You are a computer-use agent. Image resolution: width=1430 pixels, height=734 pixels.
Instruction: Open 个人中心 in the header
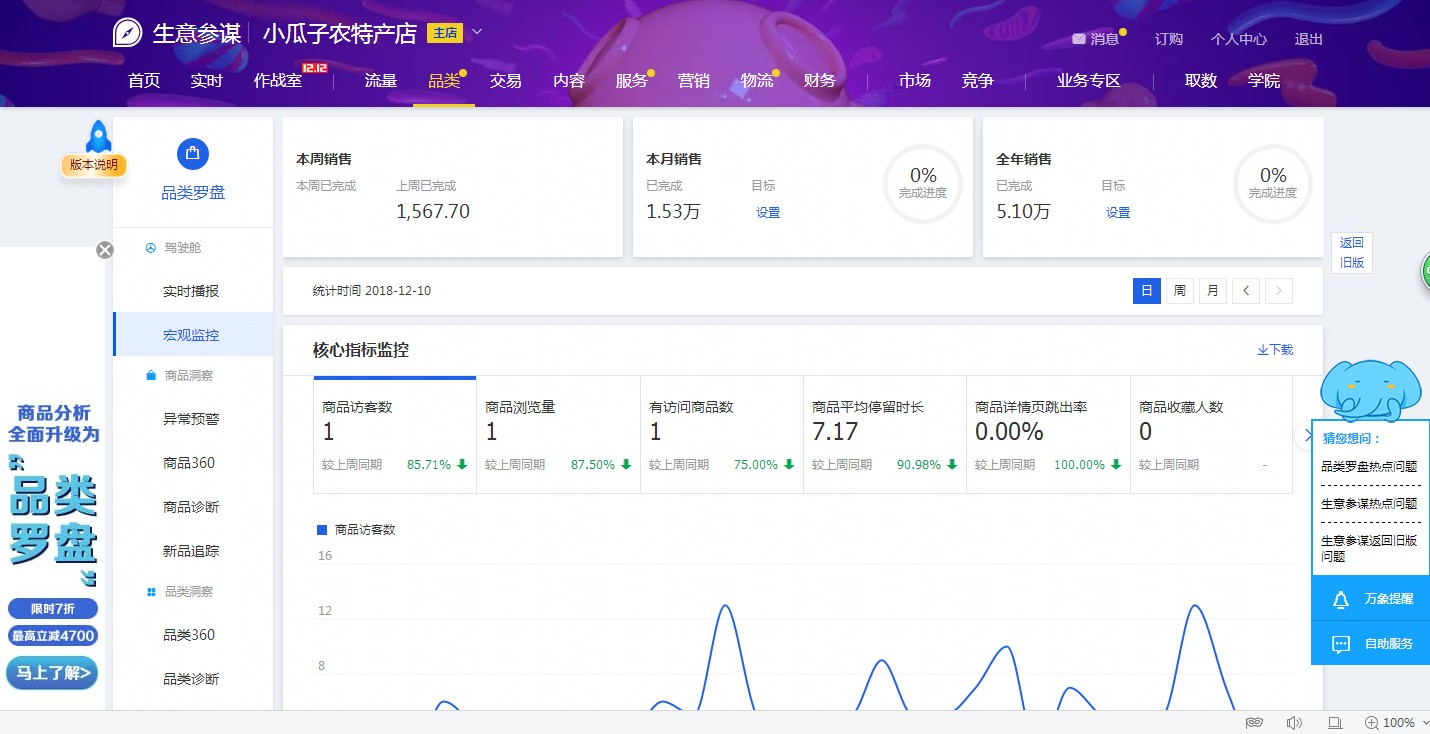coord(1239,39)
